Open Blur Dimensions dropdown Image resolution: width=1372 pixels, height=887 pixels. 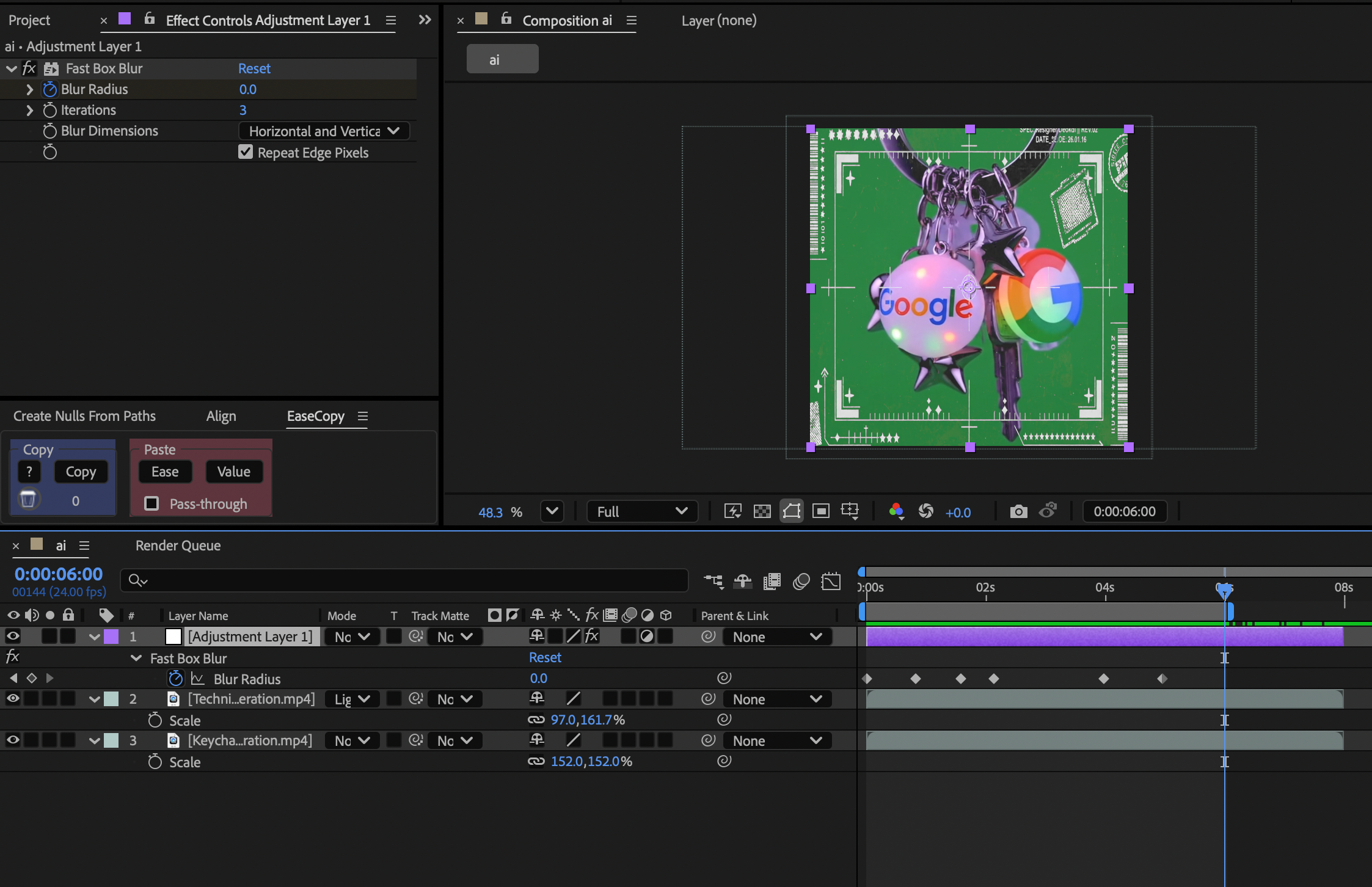click(324, 131)
